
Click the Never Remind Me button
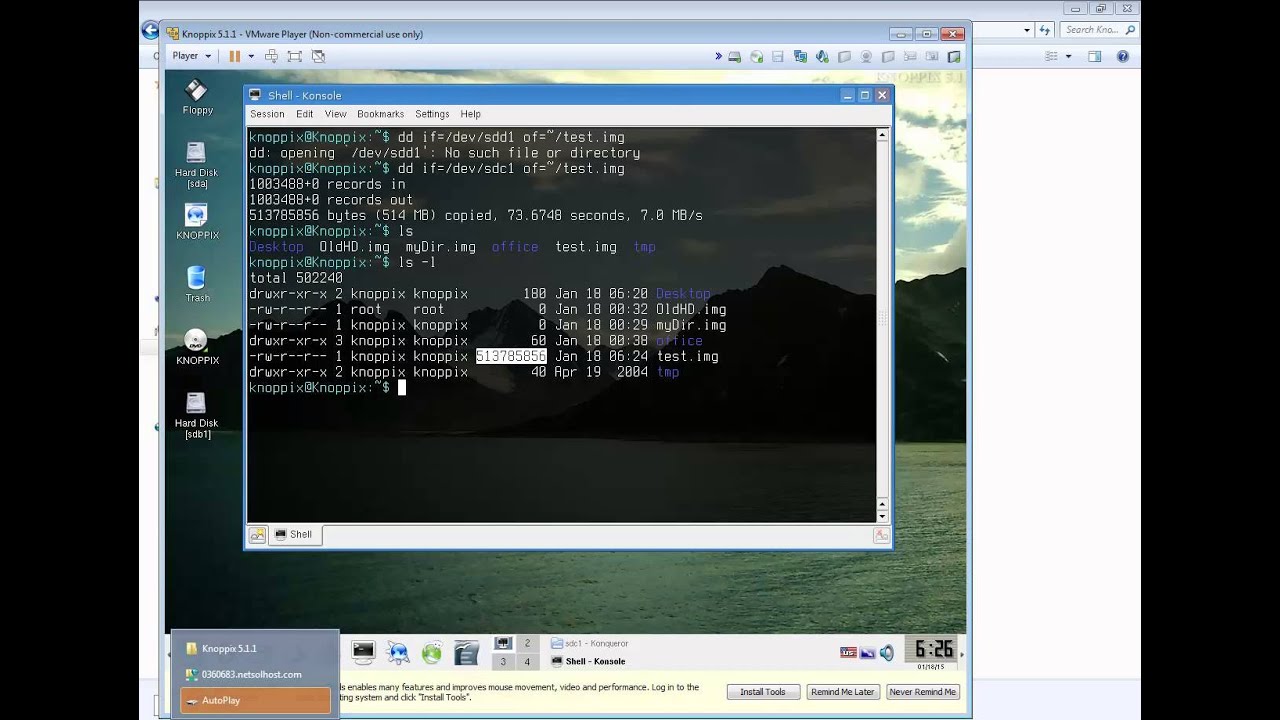(923, 692)
